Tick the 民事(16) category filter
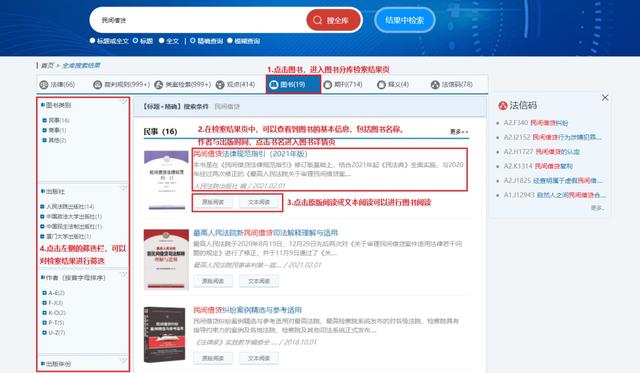This screenshot has width=640, height=373. (44, 120)
